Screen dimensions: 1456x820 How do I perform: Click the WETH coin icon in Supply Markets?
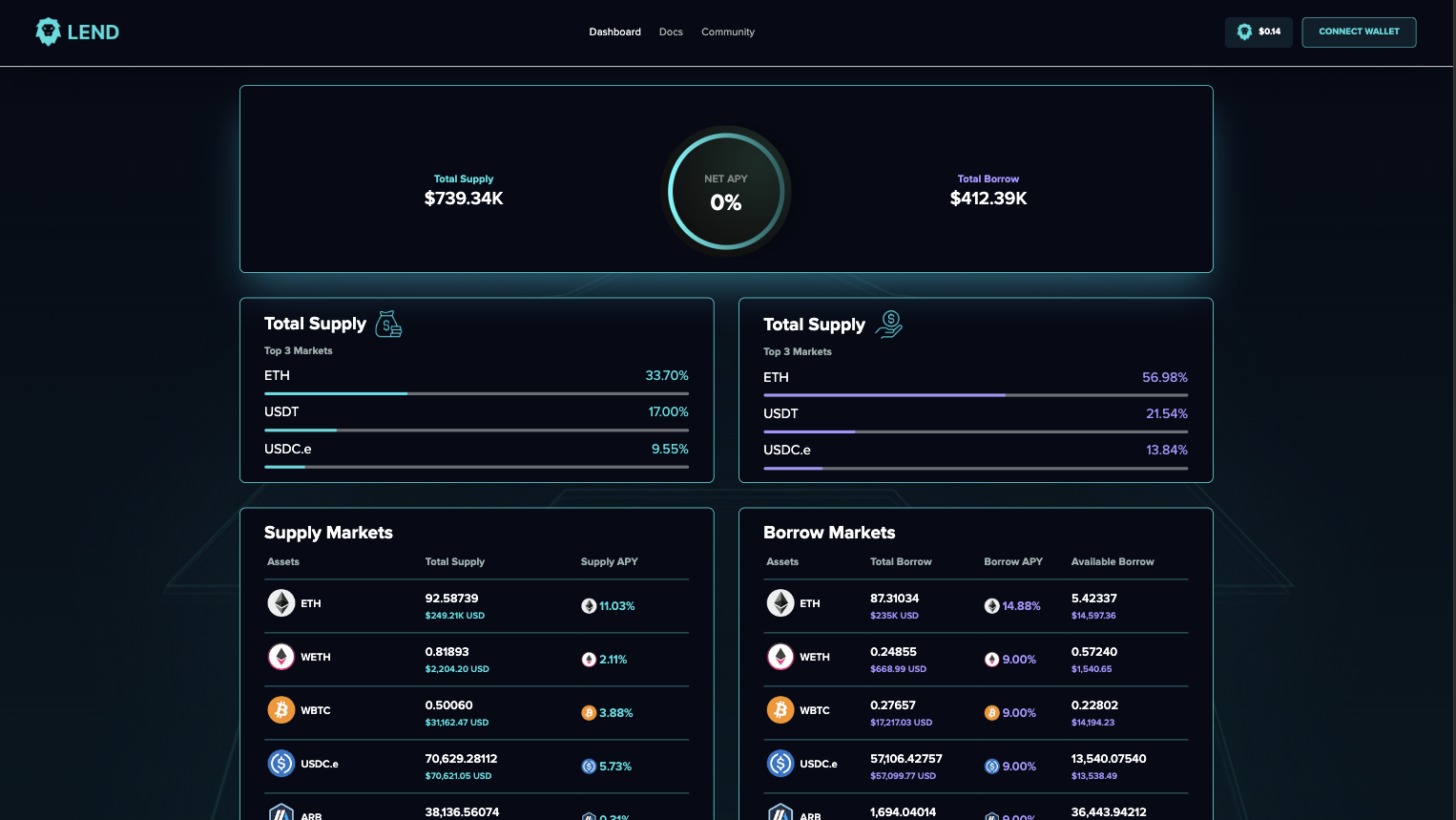coord(281,657)
